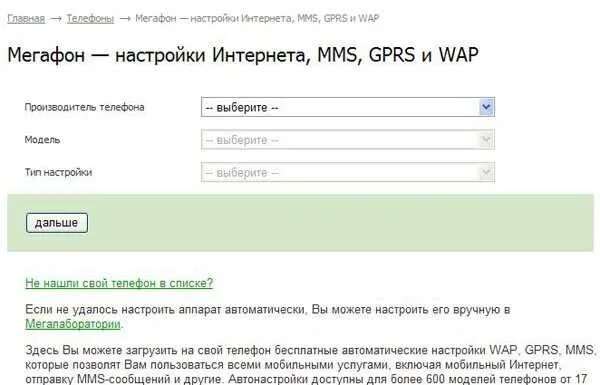Click arrow of 'Производитель телефона' combo box

[x=486, y=107]
